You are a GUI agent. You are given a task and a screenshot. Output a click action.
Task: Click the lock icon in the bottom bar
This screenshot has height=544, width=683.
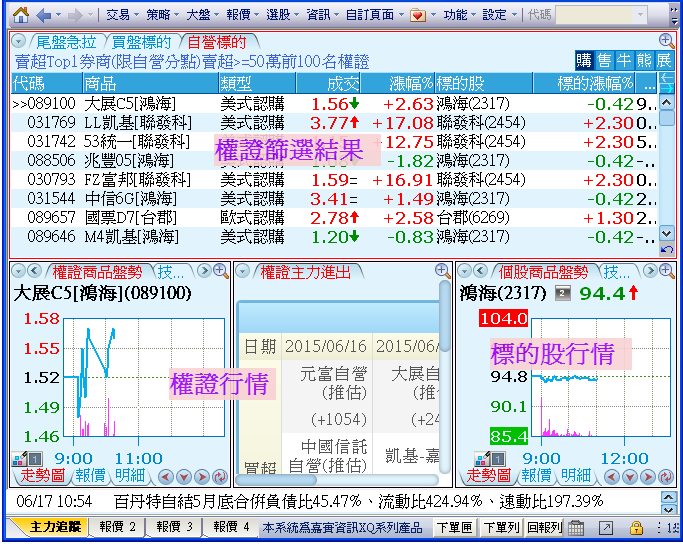[x=636, y=527]
